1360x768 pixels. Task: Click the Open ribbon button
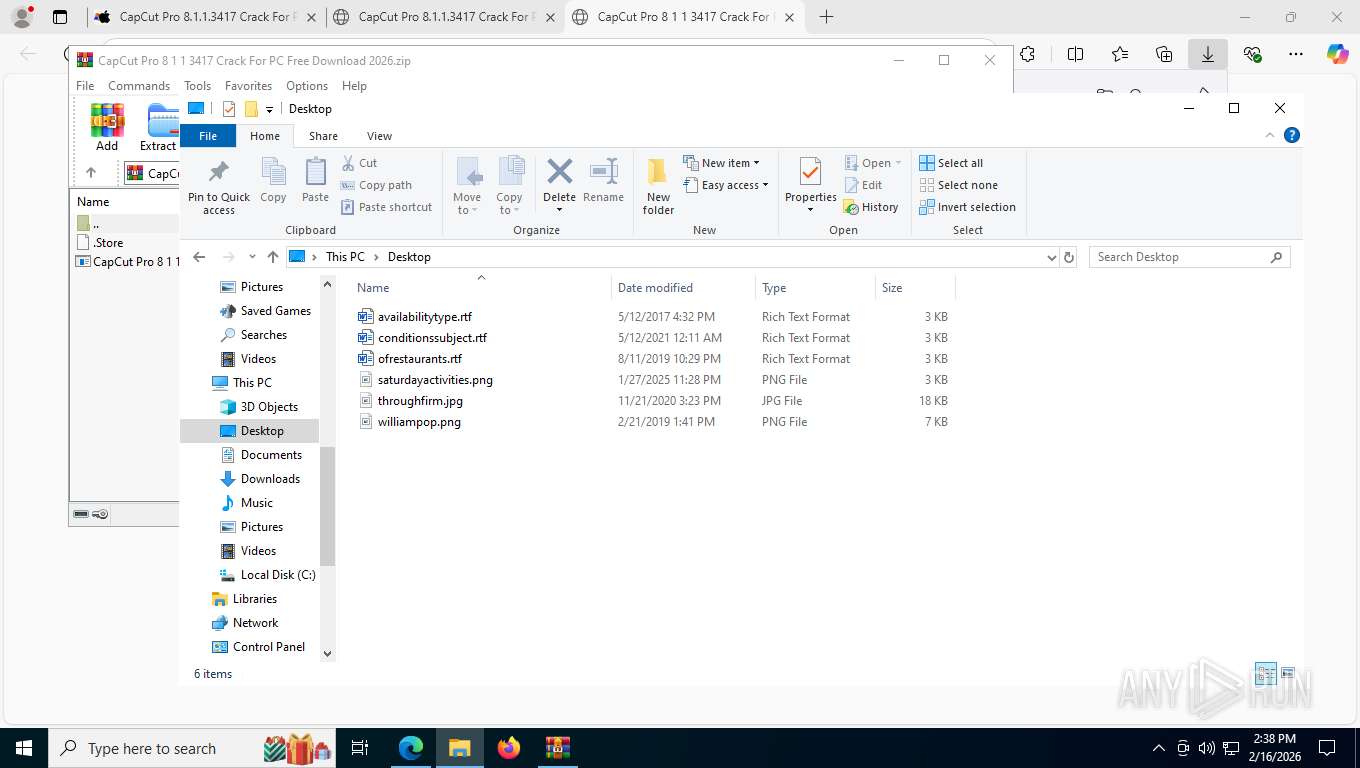(873, 163)
